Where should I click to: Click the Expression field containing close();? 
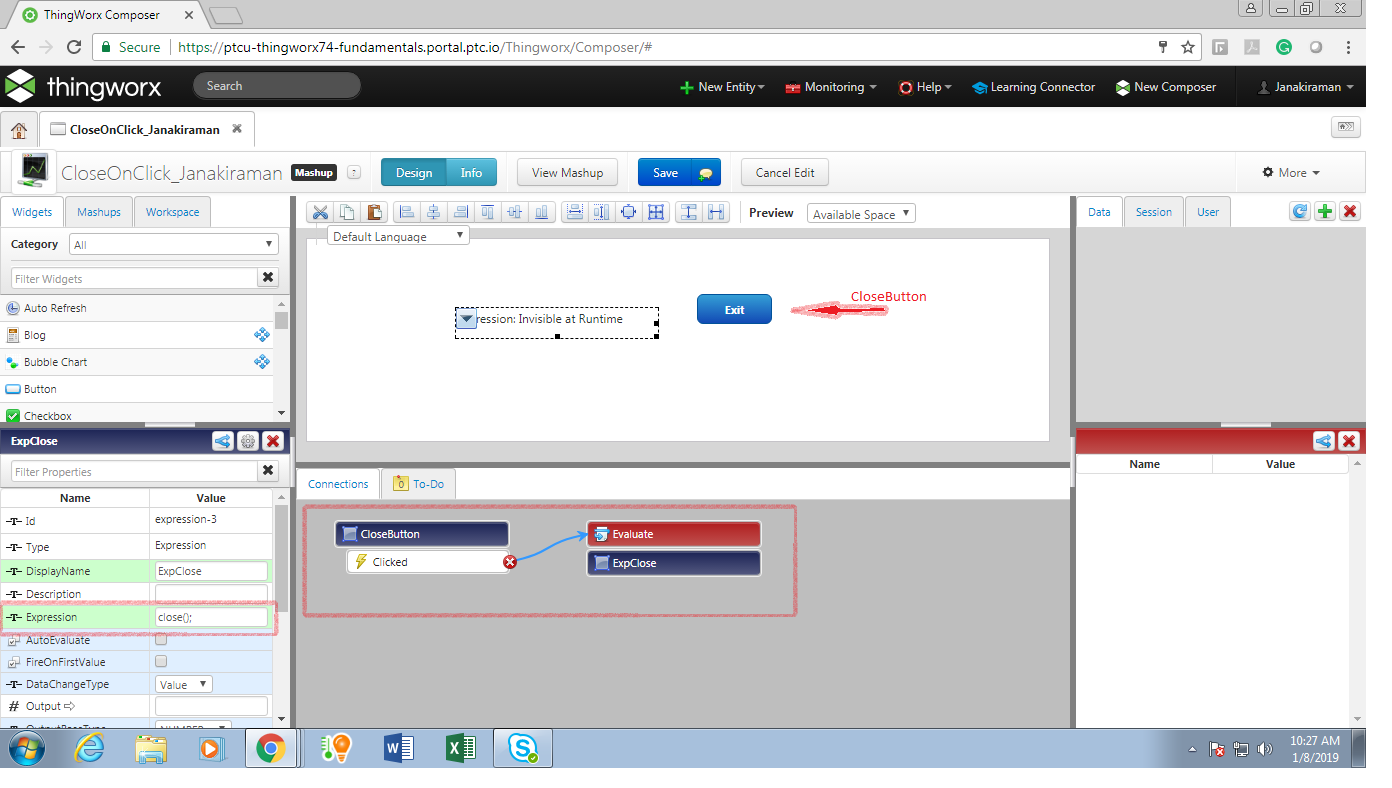click(210, 617)
